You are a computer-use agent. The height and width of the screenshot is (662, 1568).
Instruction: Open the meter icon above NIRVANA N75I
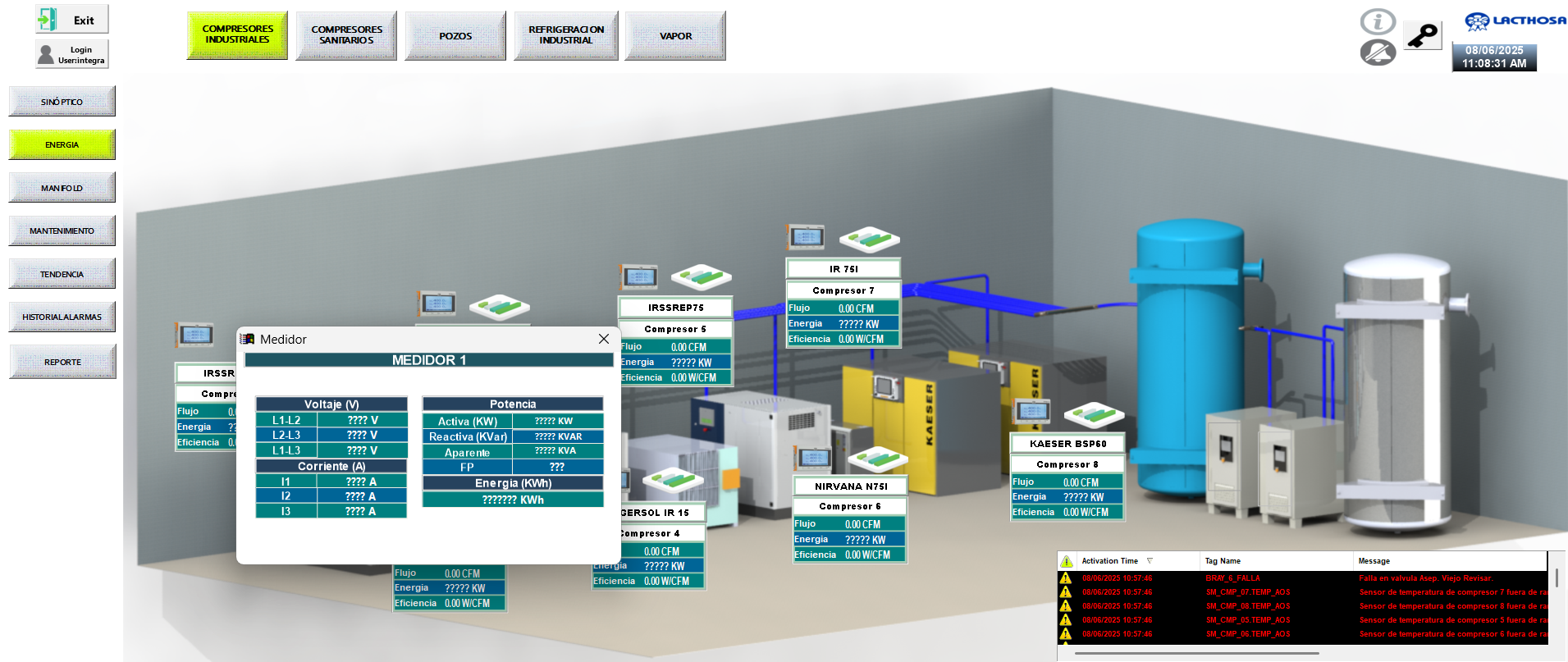(x=814, y=458)
